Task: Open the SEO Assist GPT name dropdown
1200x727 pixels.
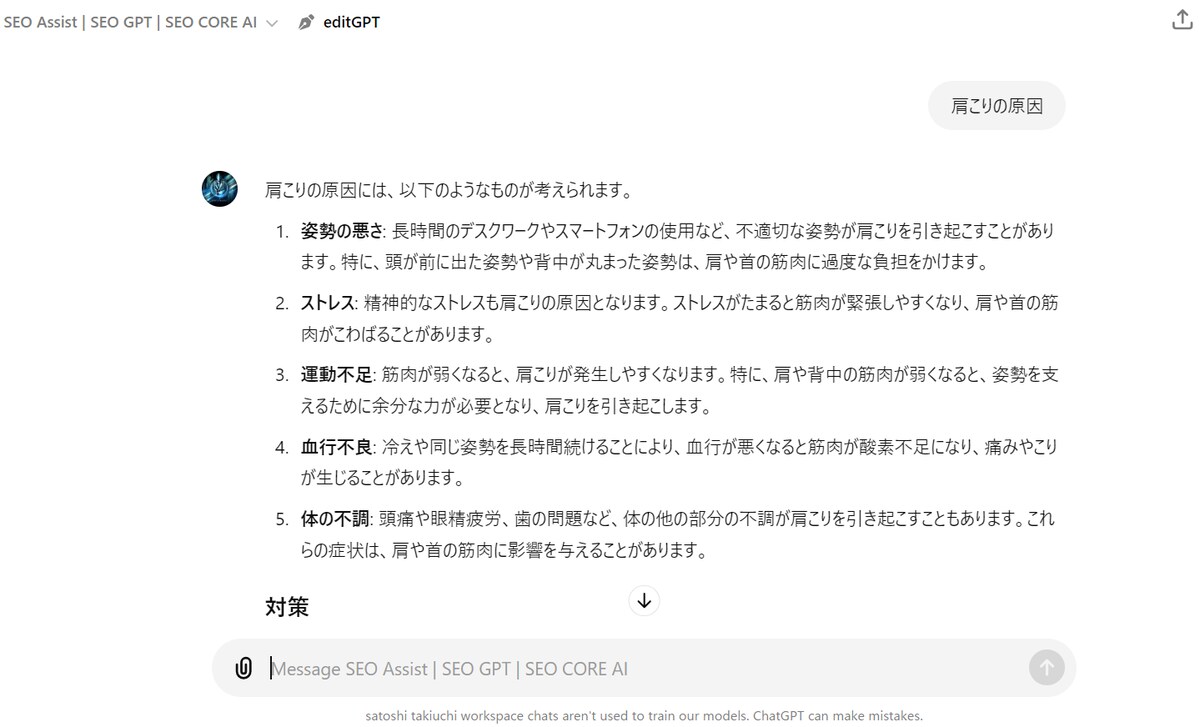Action: click(x=141, y=22)
